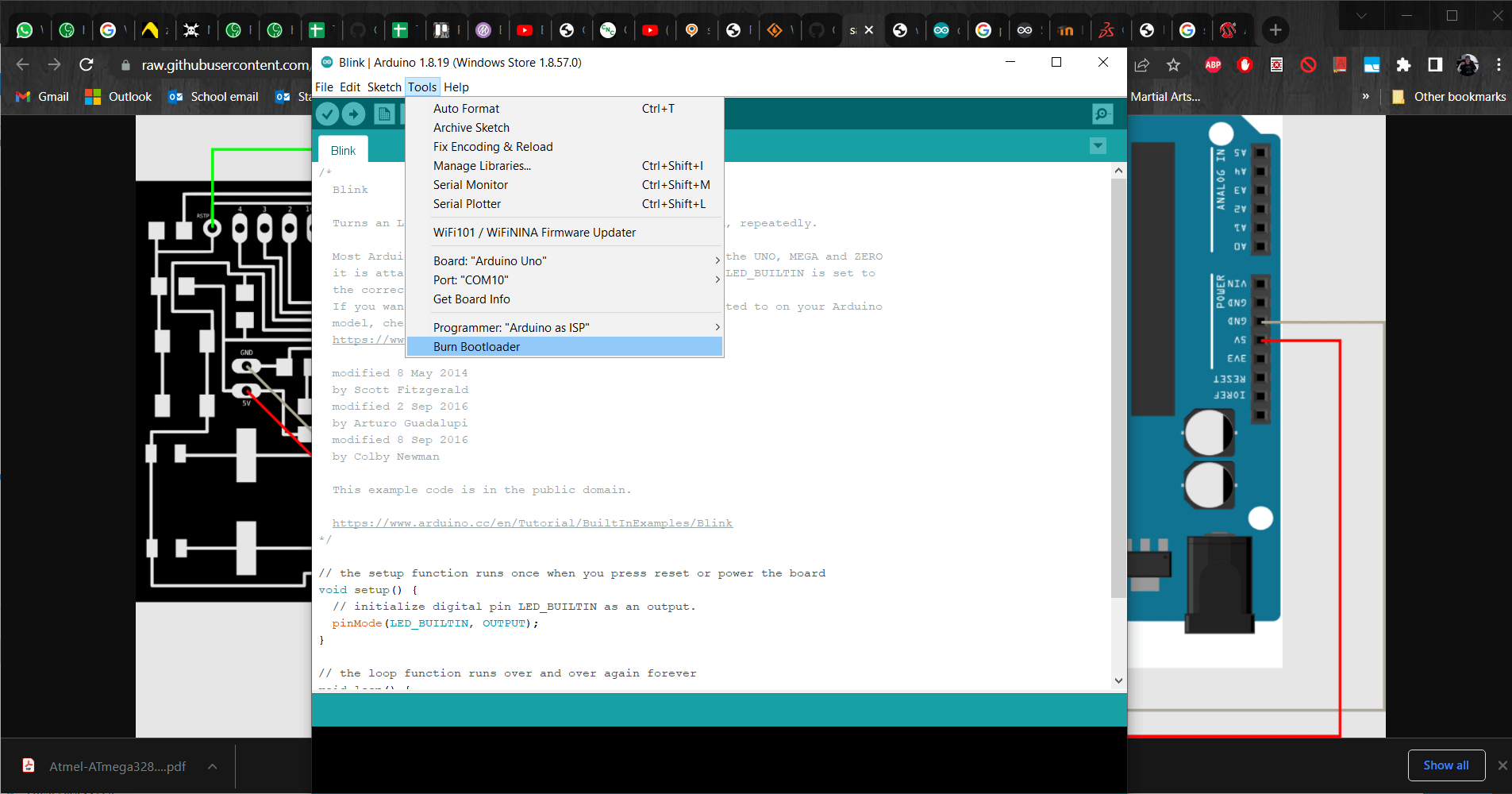
Task: Click the red prohibited-circle extension icon
Action: click(1308, 65)
